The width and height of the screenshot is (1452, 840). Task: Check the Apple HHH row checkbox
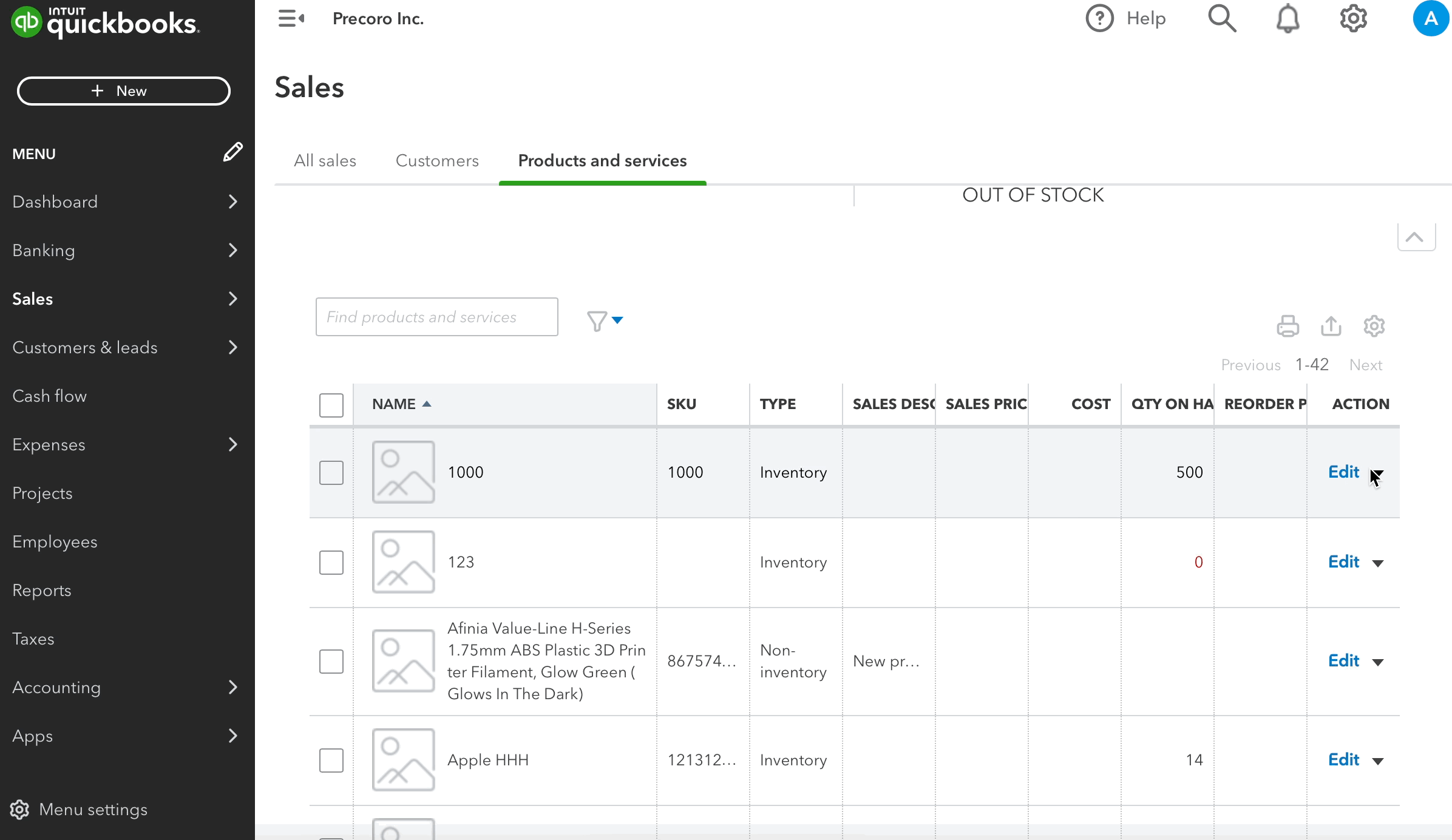[331, 760]
